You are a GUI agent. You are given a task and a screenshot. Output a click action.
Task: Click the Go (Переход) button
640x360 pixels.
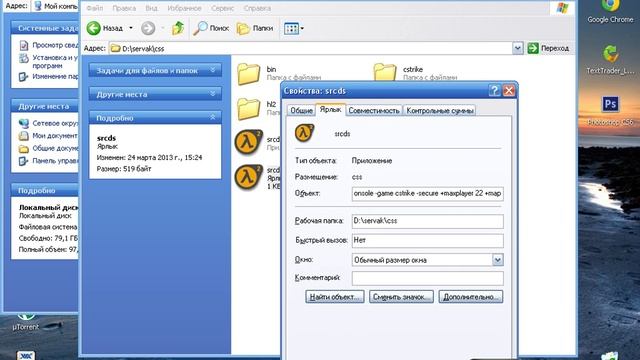548,48
